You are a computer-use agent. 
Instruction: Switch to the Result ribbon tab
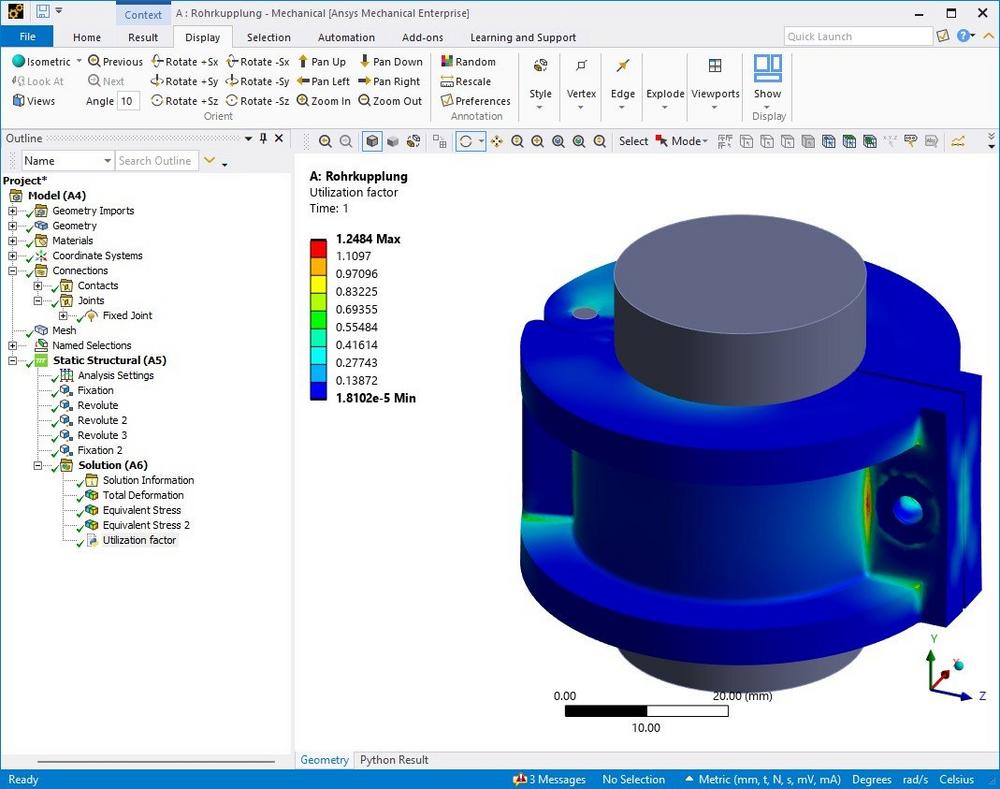tap(143, 38)
